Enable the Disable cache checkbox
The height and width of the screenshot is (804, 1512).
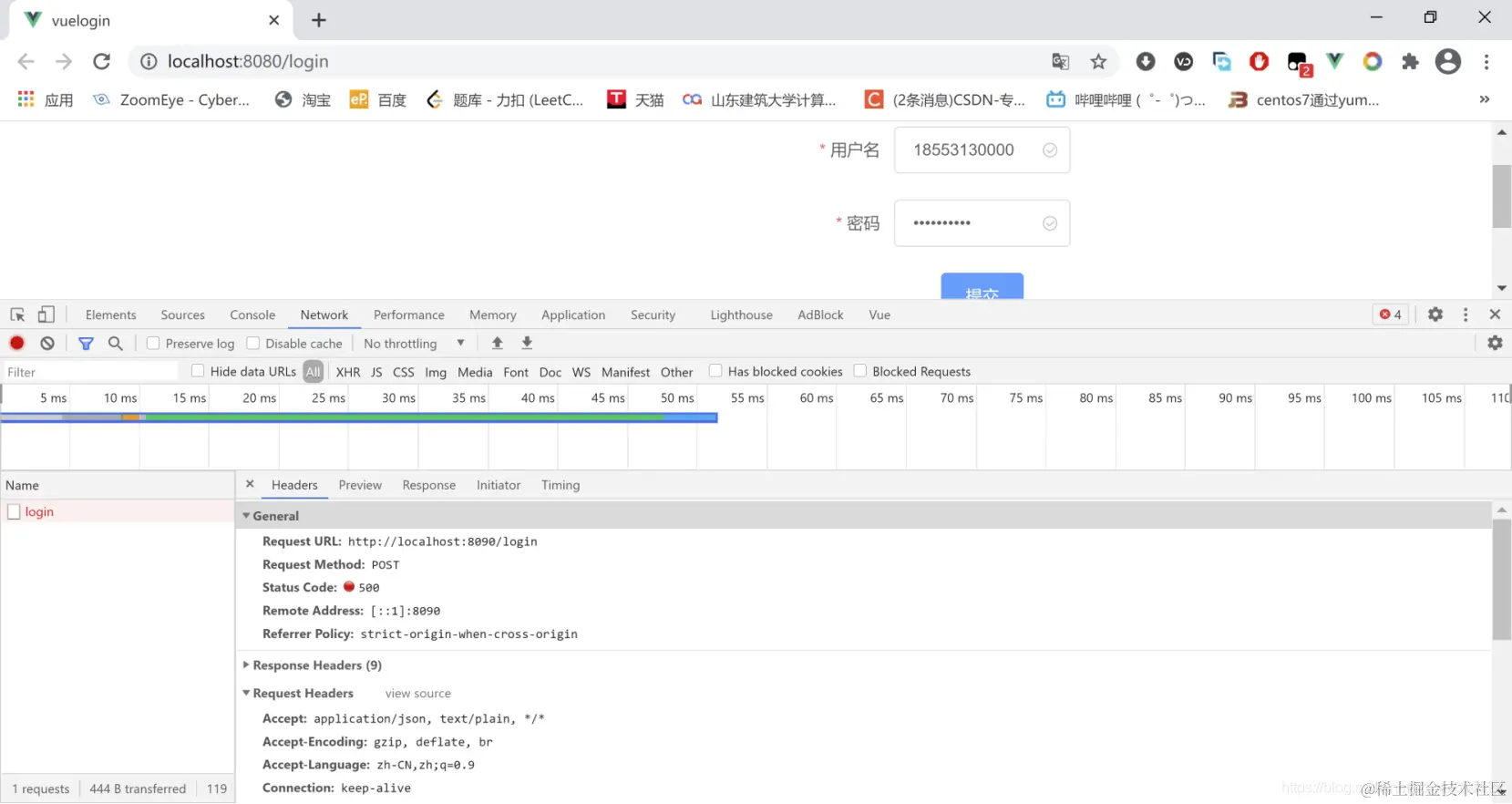(253, 343)
